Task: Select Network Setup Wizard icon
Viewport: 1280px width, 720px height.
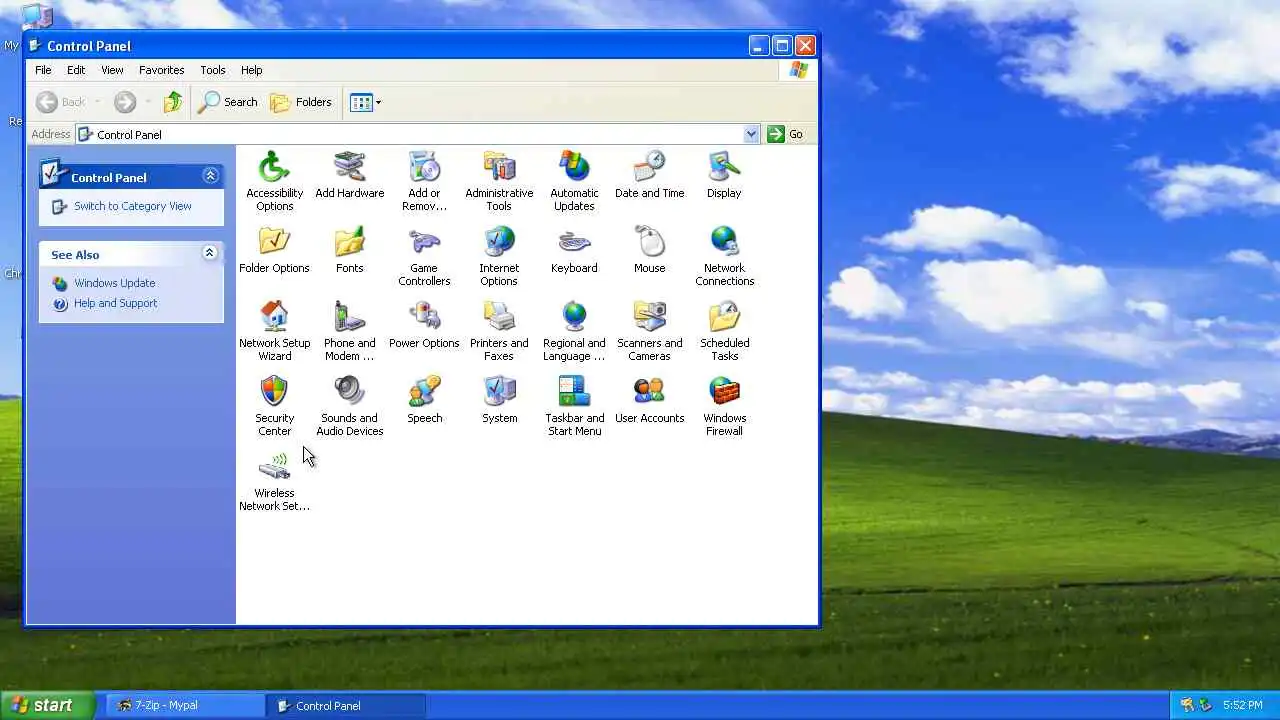Action: pyautogui.click(x=274, y=331)
